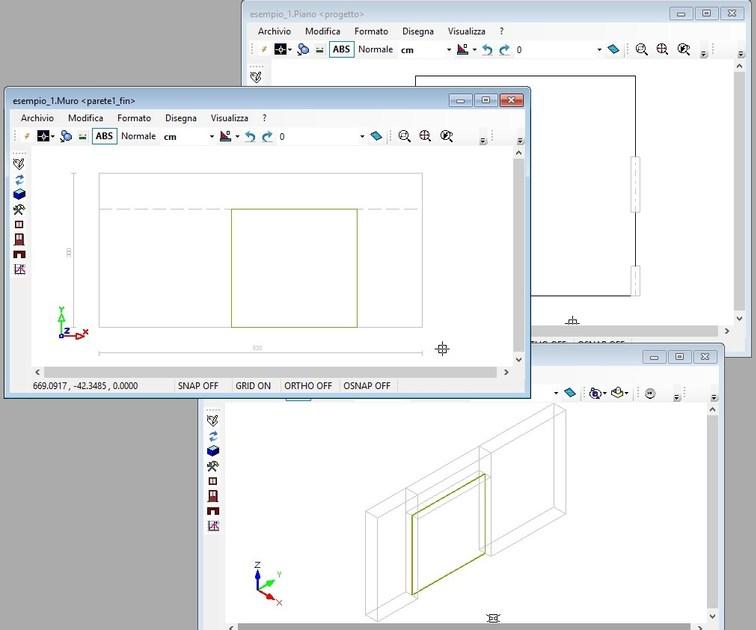Expand the layer 0 dropdown in Muro toolbar
This screenshot has width=756, height=630.
[362, 136]
